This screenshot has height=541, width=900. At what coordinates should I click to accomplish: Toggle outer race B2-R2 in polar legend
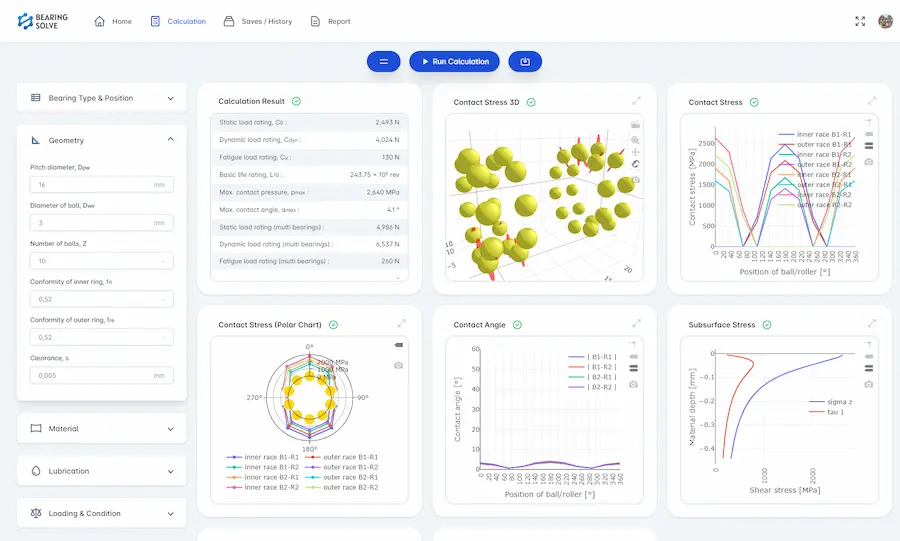342,487
